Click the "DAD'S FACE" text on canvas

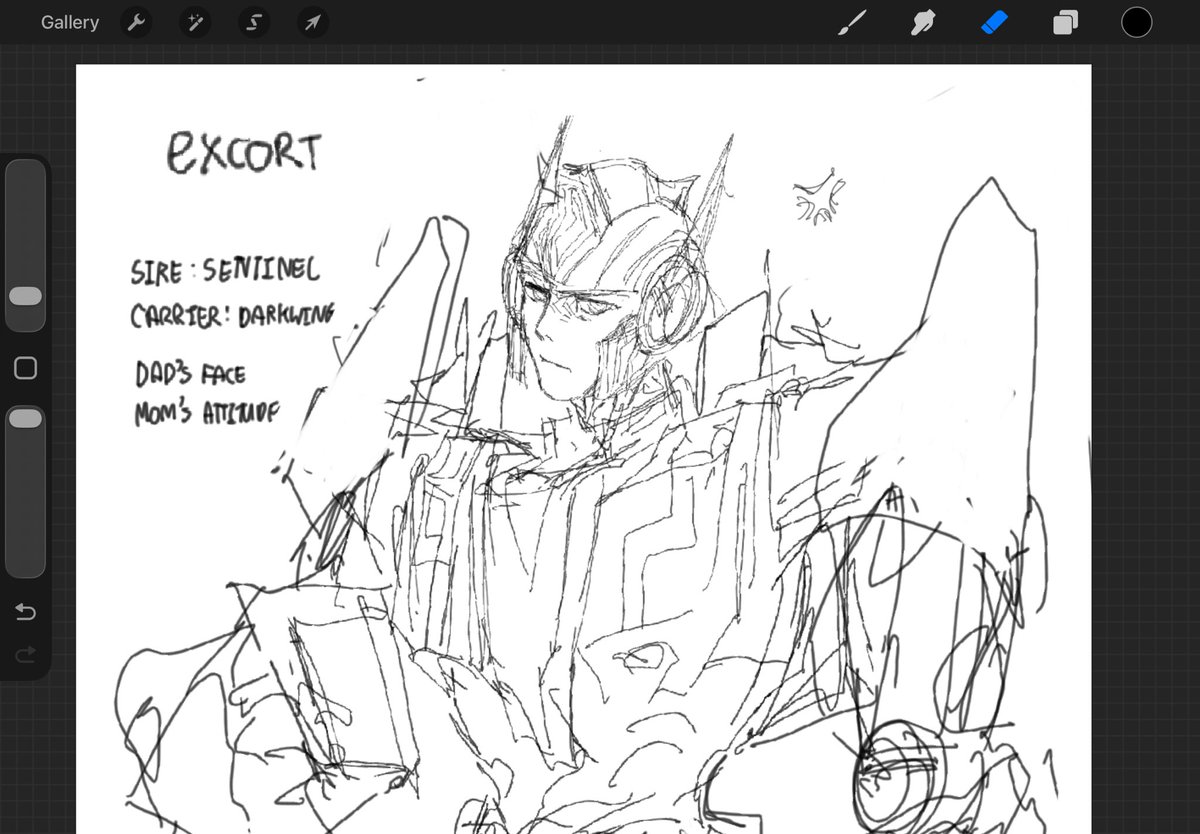click(x=190, y=374)
